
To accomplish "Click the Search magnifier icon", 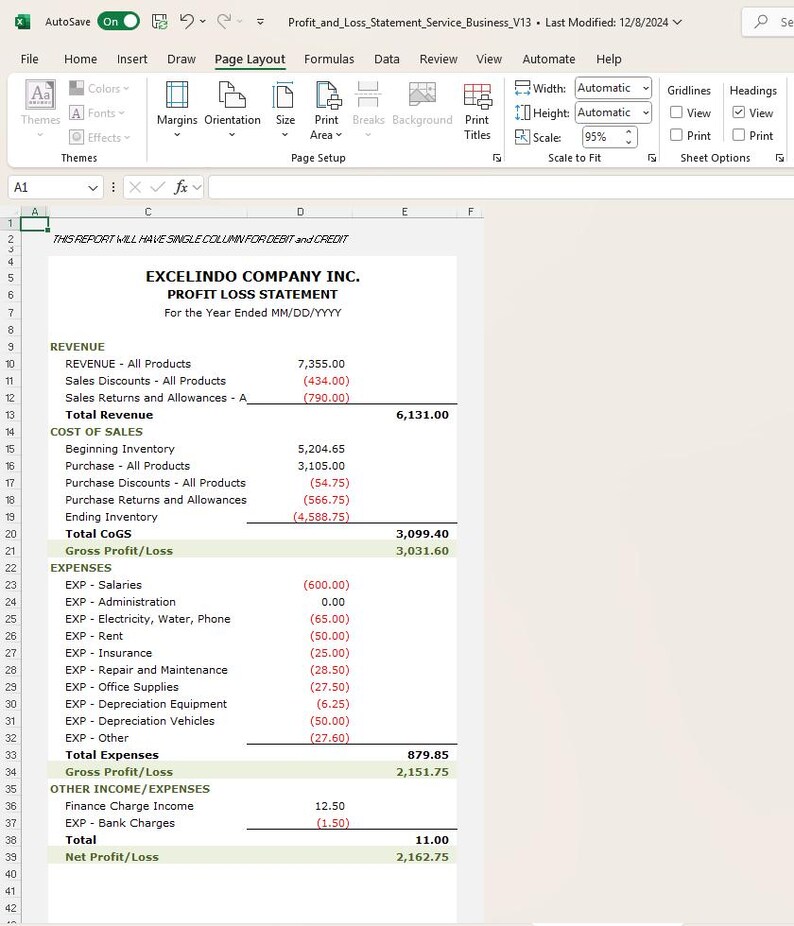I will click(x=761, y=22).
